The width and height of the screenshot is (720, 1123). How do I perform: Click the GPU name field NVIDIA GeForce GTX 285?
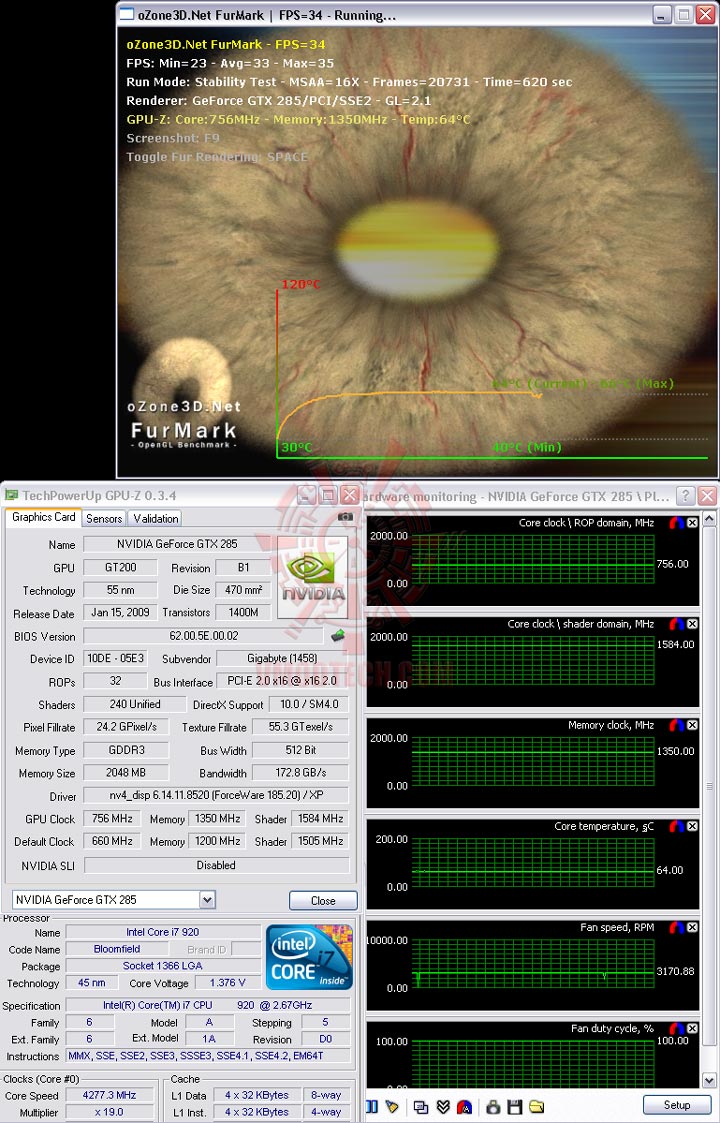[177, 544]
